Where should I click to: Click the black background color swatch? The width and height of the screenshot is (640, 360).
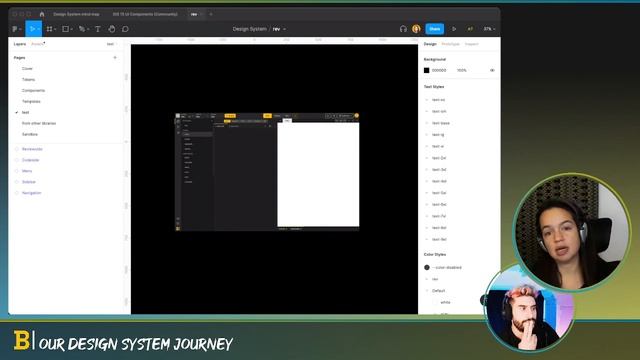427,70
